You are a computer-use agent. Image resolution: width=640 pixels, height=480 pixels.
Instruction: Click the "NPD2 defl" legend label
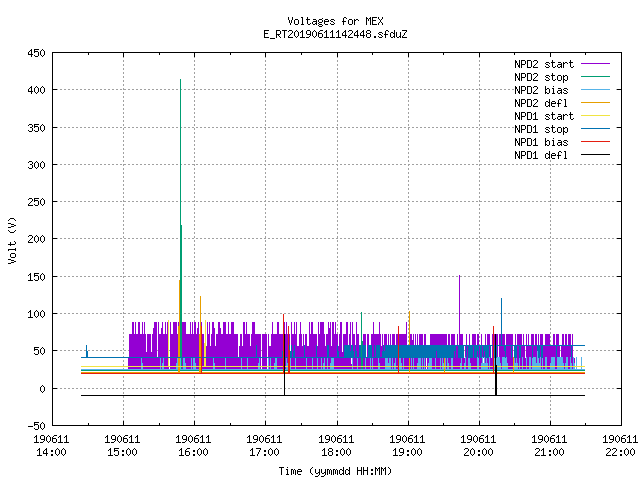tap(541, 103)
